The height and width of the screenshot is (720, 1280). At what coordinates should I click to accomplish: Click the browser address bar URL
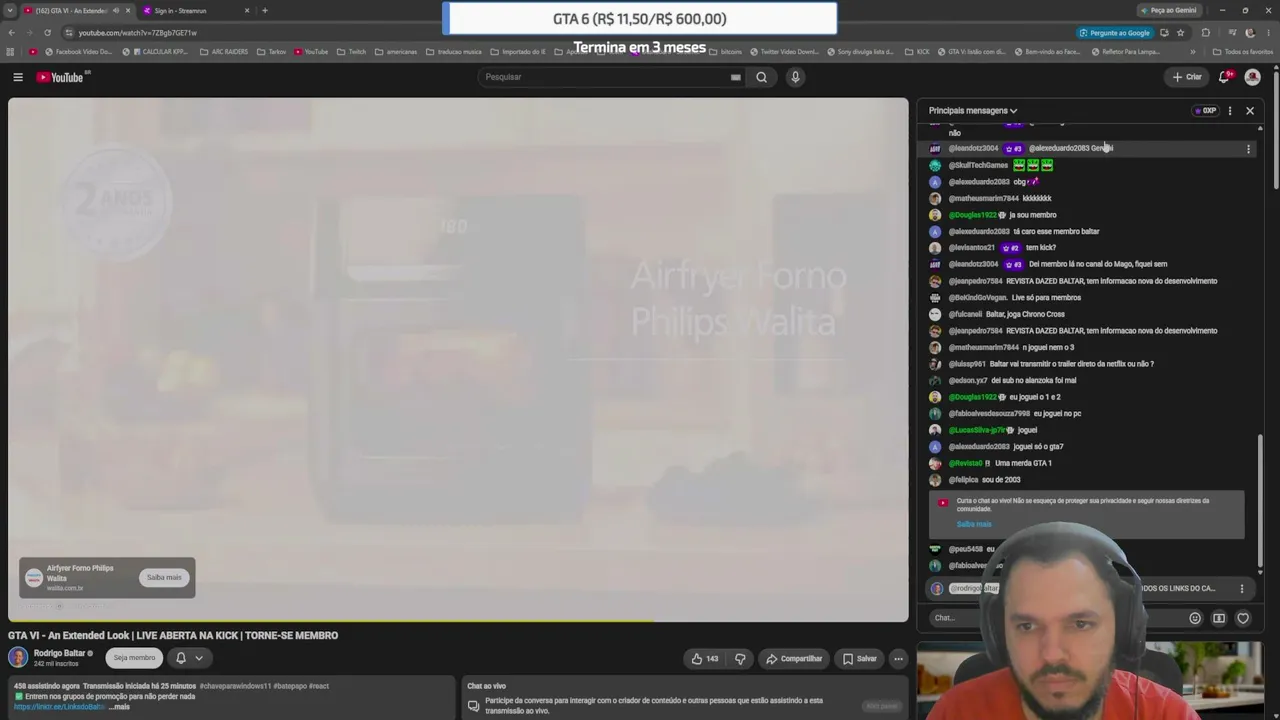tap(138, 33)
